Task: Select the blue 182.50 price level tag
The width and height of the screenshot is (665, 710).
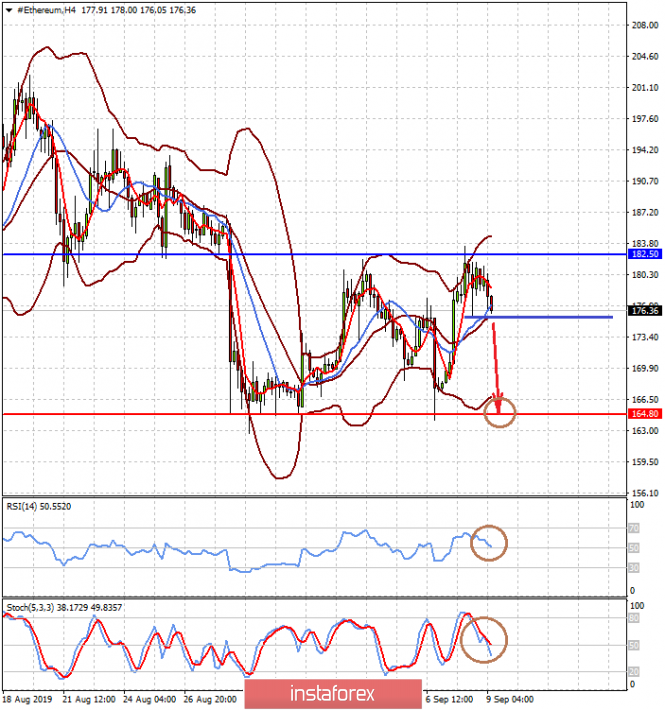Action: [x=645, y=254]
